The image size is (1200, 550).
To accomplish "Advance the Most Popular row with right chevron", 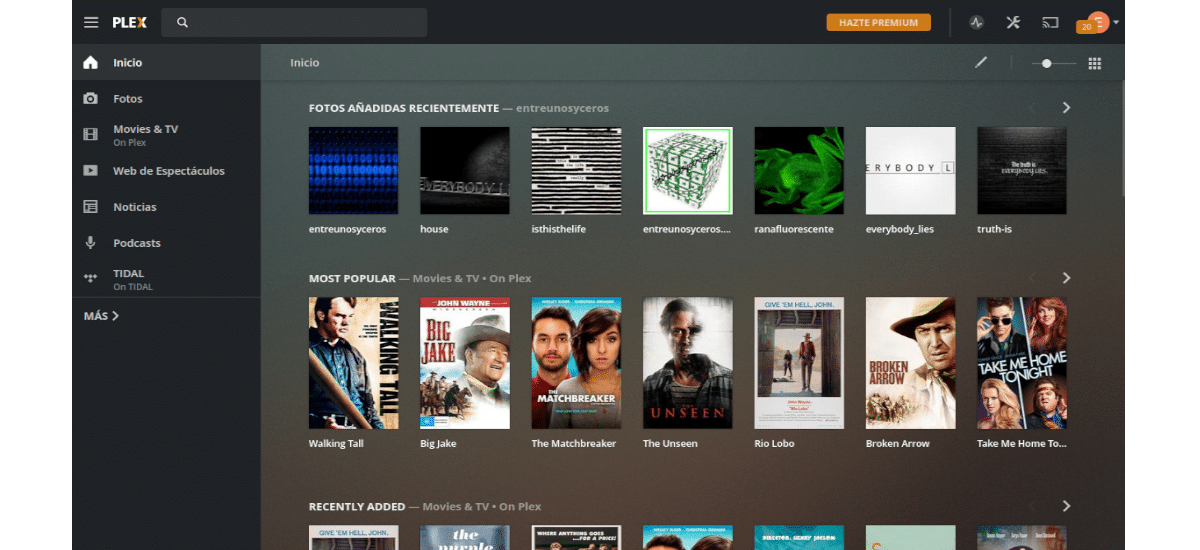I will [1066, 278].
